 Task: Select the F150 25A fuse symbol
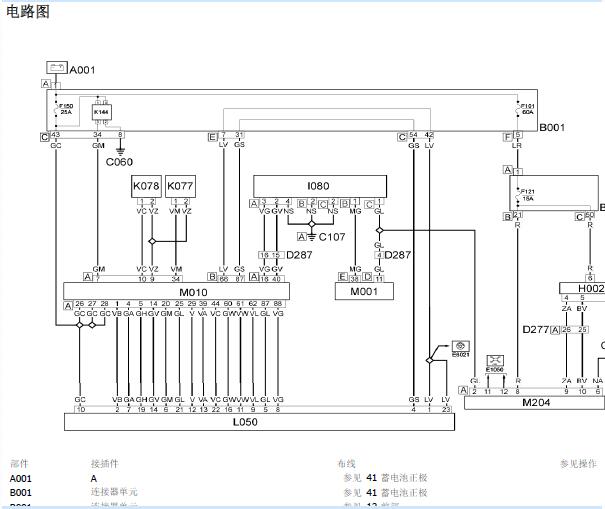click(x=56, y=110)
